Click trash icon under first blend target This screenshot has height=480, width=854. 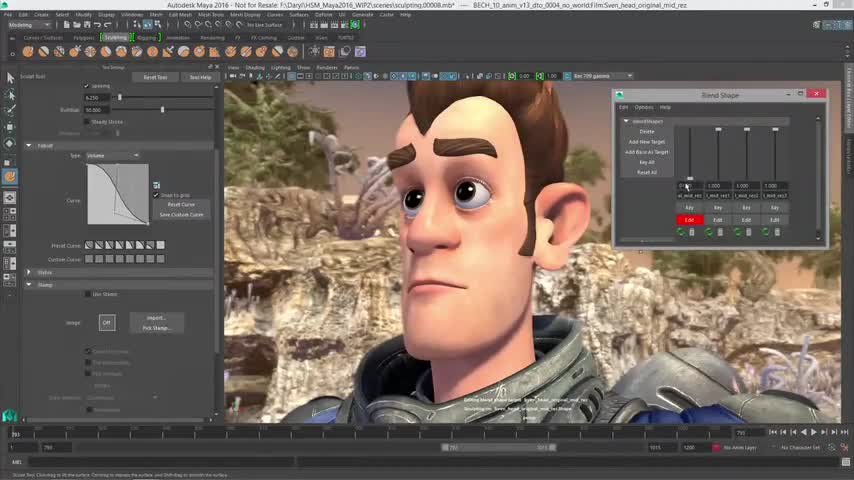[692, 232]
